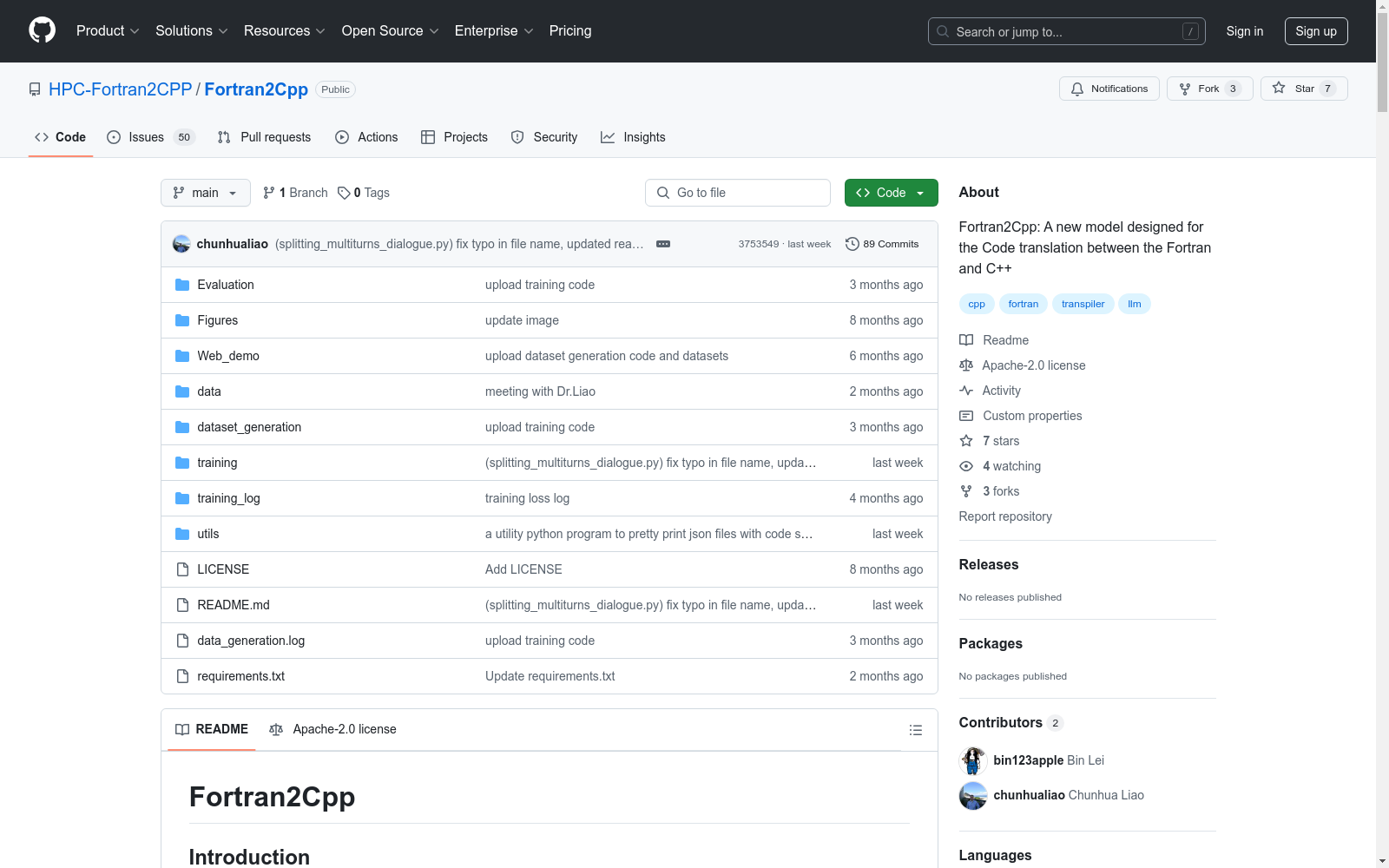Open Notifications bell button
The width and height of the screenshot is (1389, 868).
(1109, 89)
